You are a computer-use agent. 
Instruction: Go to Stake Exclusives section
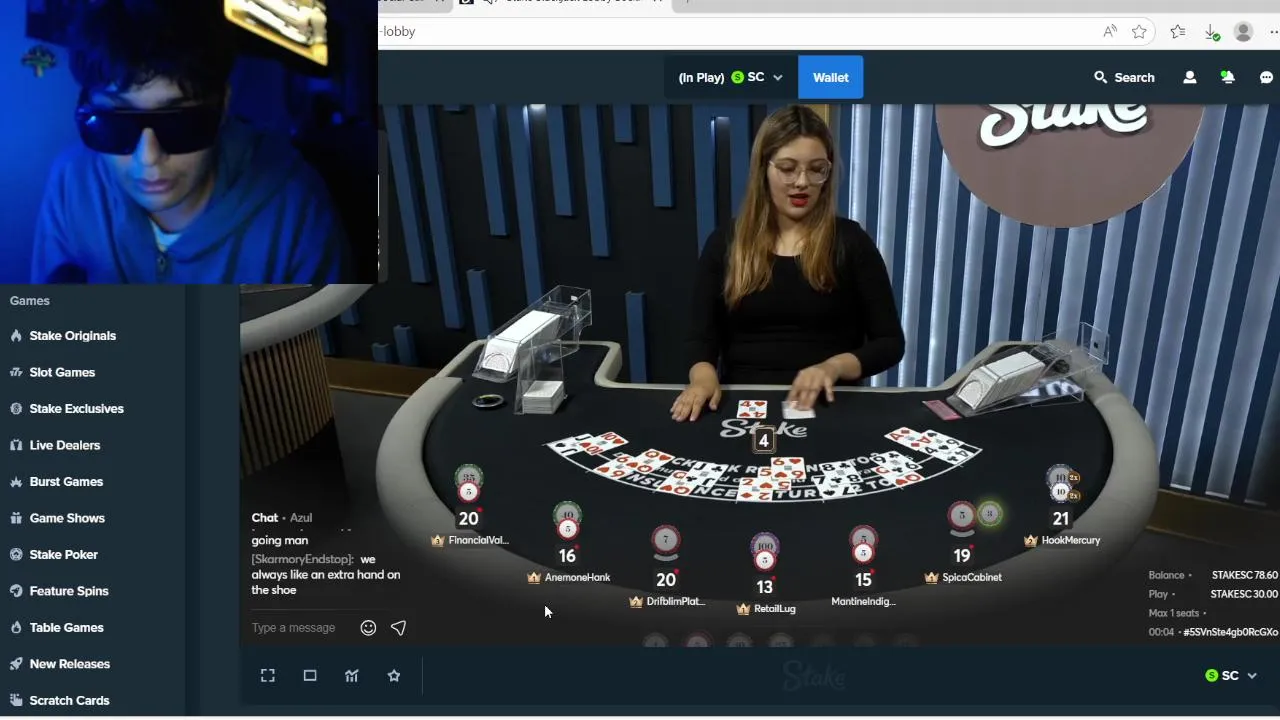click(x=77, y=409)
